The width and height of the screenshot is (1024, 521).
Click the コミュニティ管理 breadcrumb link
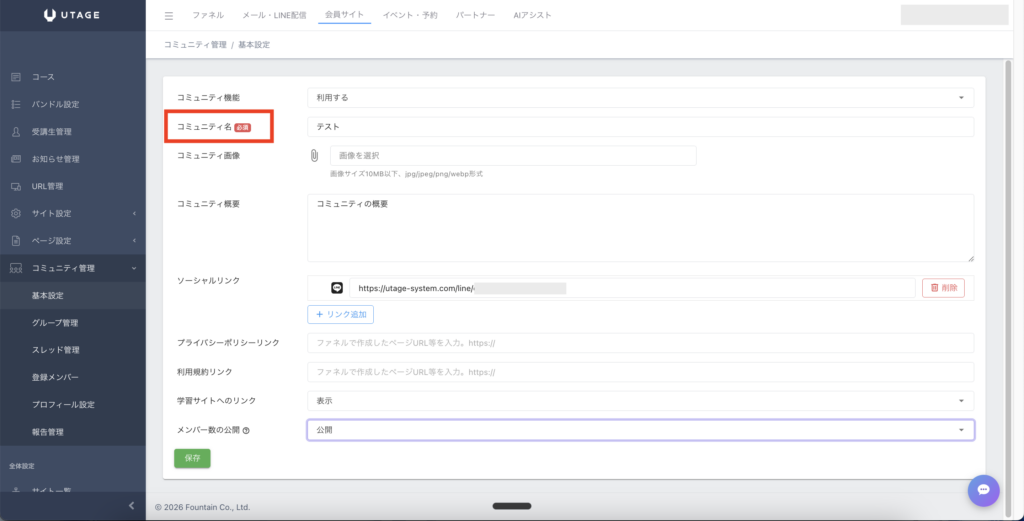click(195, 45)
